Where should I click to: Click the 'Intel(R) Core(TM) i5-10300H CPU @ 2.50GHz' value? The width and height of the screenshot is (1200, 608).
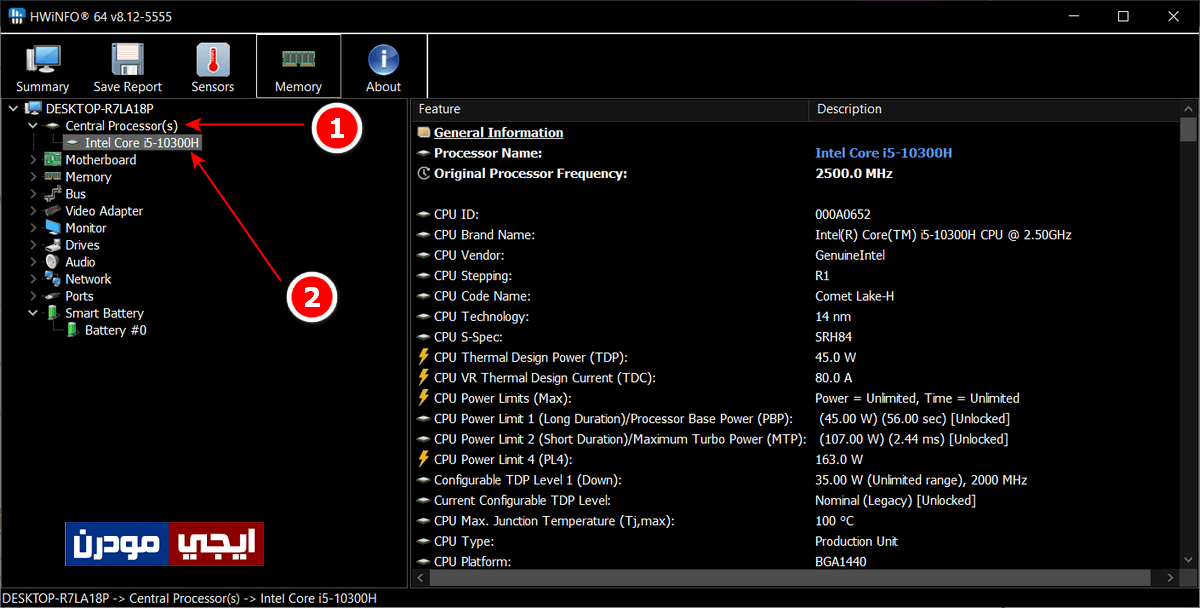[943, 235]
